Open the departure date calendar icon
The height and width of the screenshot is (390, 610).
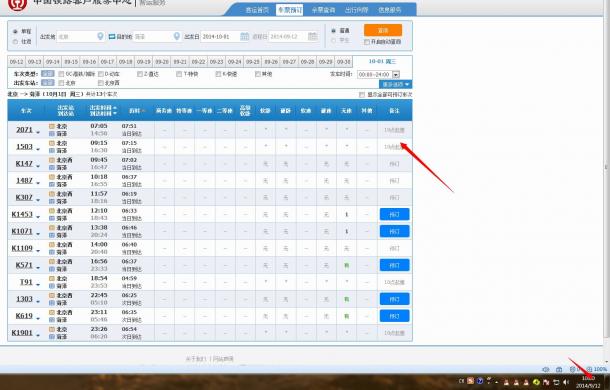(244, 37)
